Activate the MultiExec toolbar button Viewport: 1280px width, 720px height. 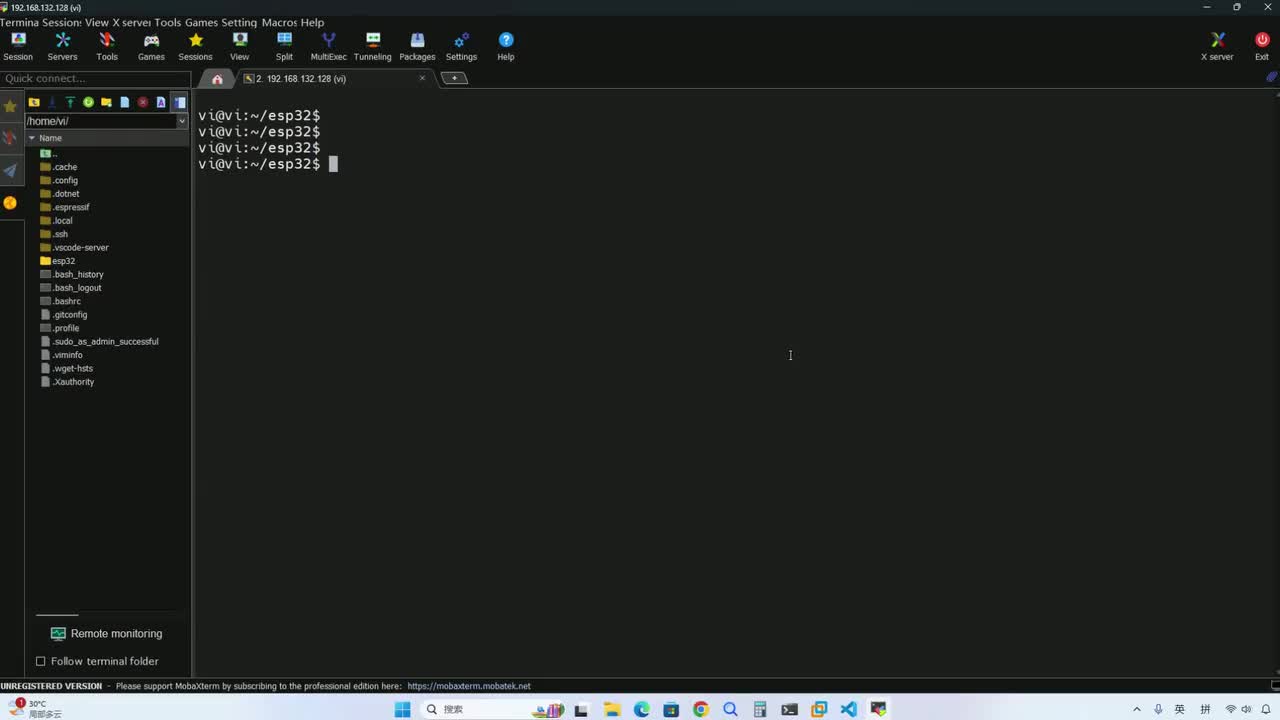click(328, 46)
